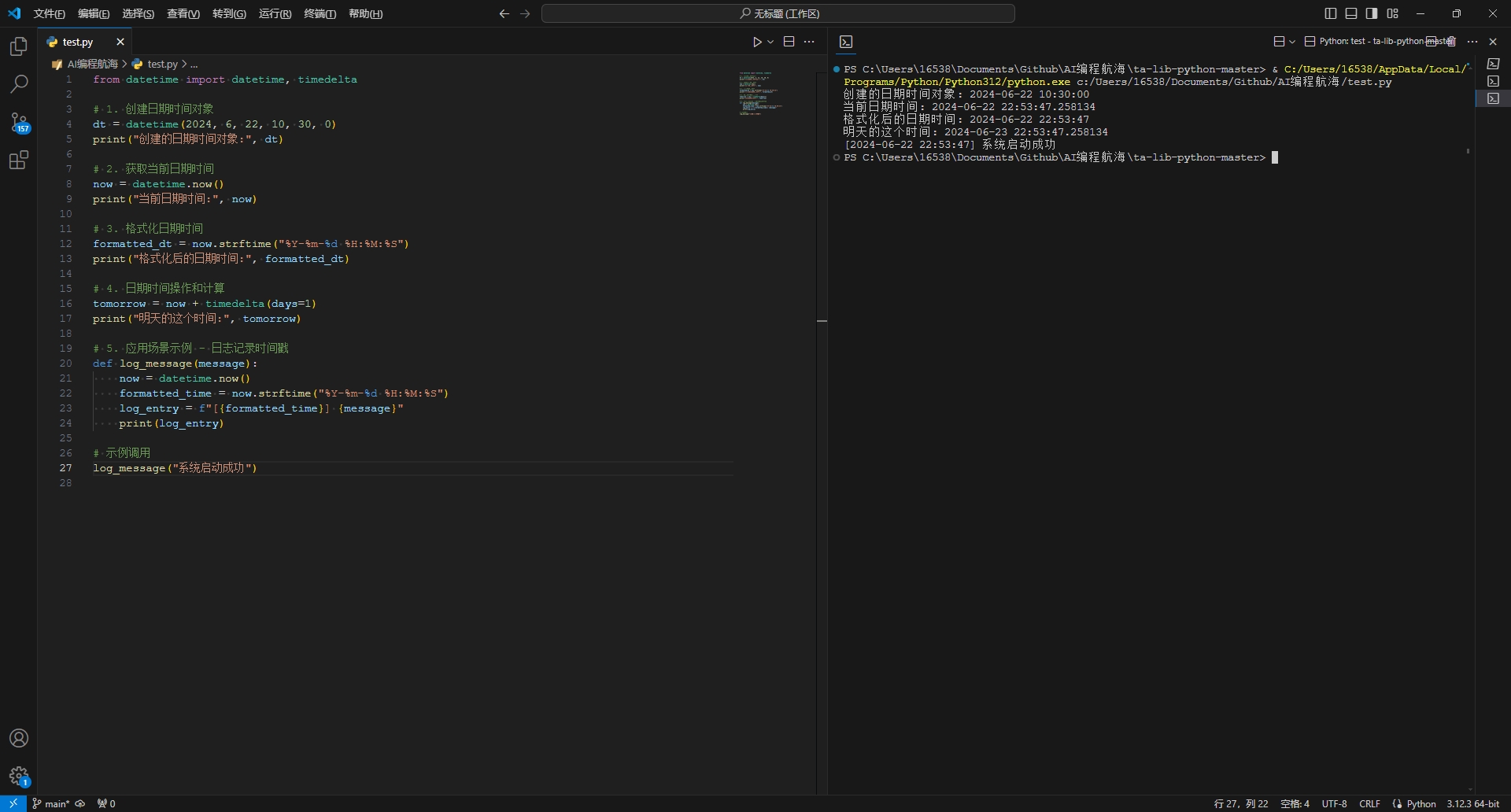This screenshot has width=1511, height=812.
Task: Click terminal prompt input line
Action: click(1061, 157)
